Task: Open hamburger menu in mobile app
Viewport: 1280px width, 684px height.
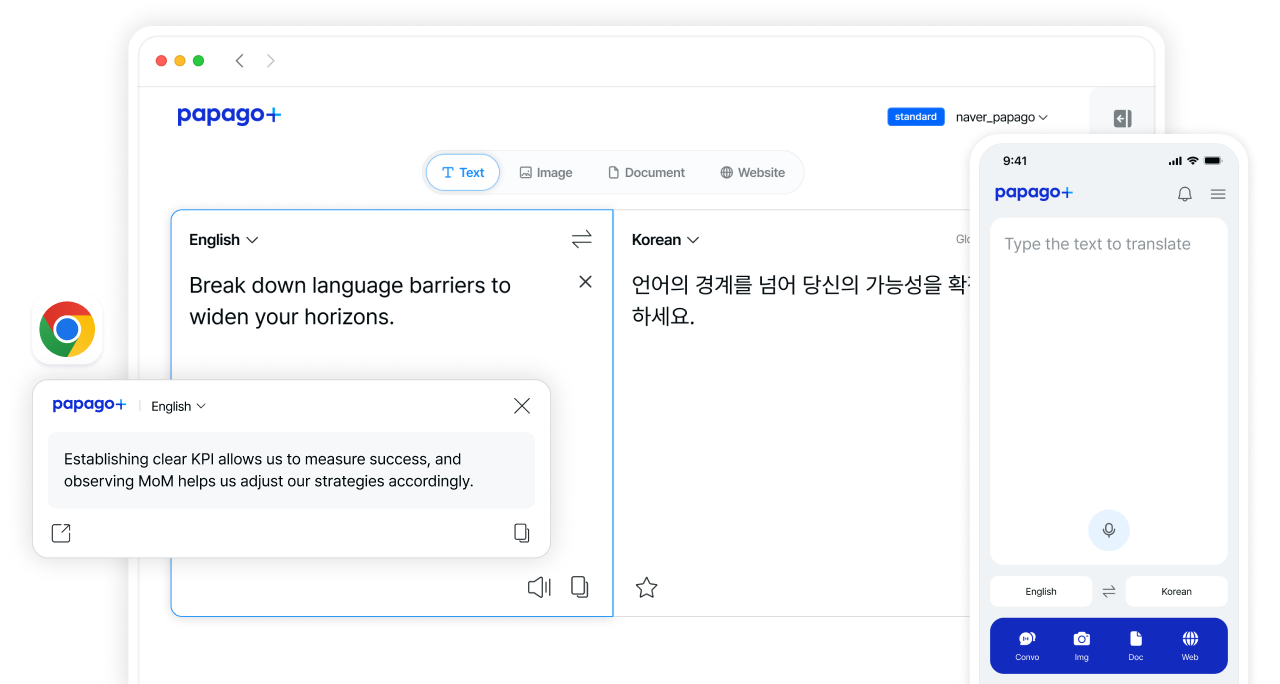Action: 1218,194
